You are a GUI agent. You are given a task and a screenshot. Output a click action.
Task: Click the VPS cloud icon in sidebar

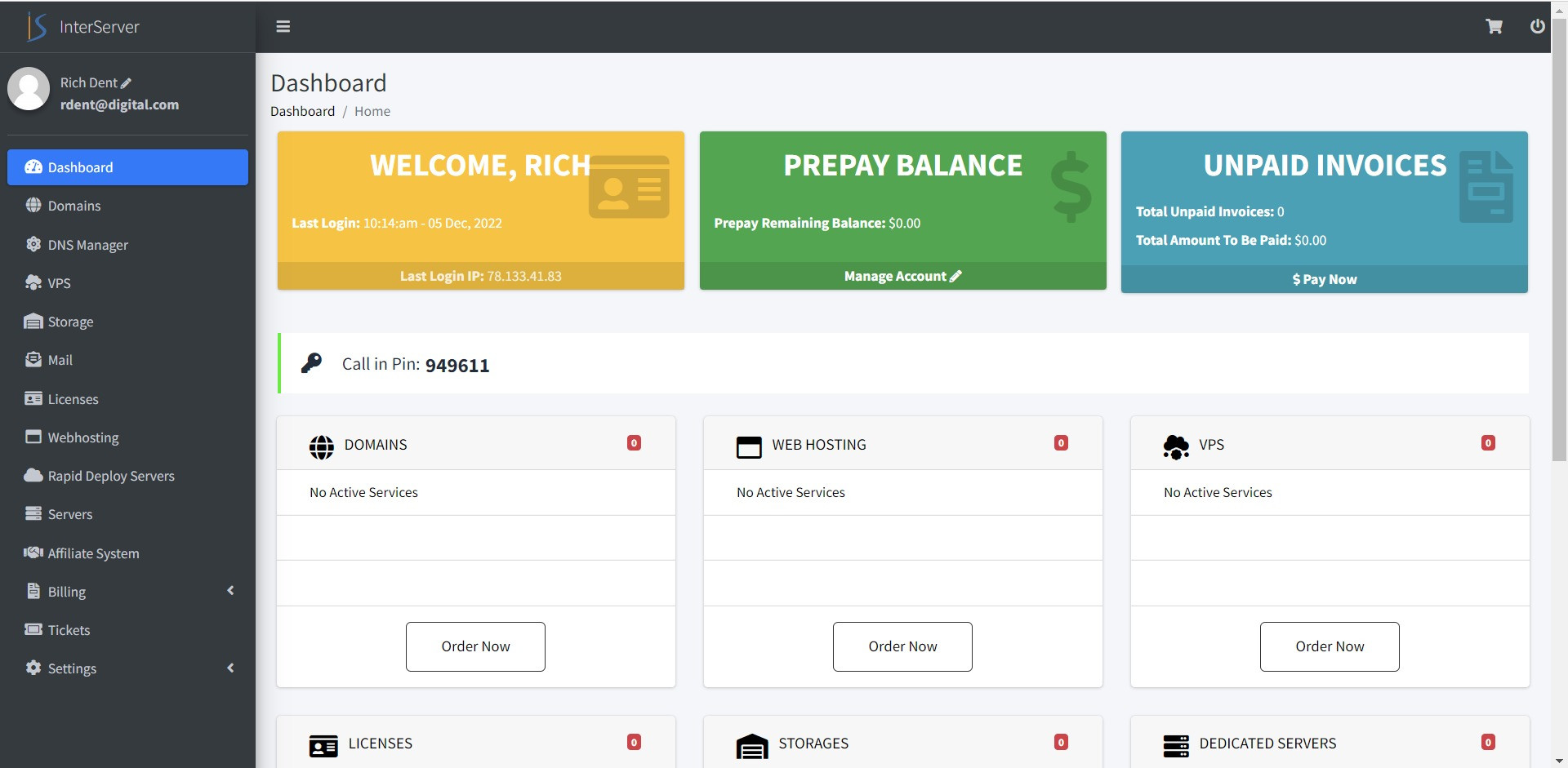(33, 282)
